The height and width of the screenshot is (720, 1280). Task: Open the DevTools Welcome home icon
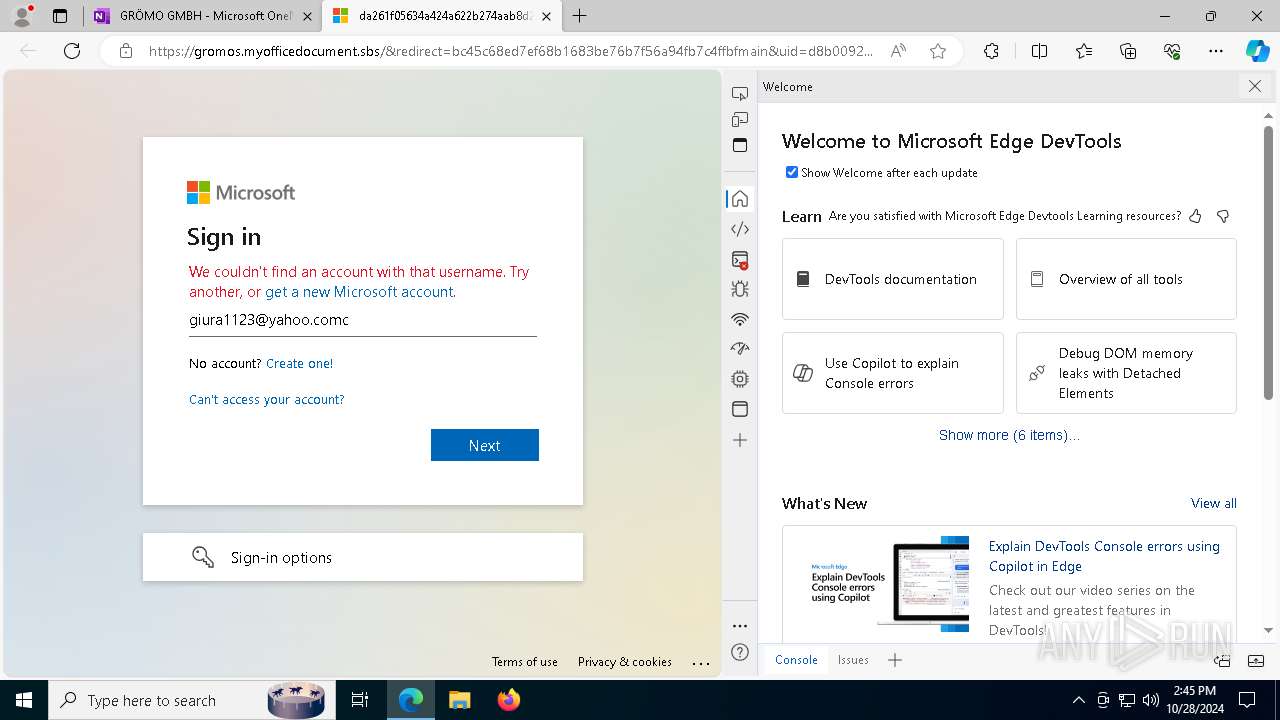[x=740, y=198]
